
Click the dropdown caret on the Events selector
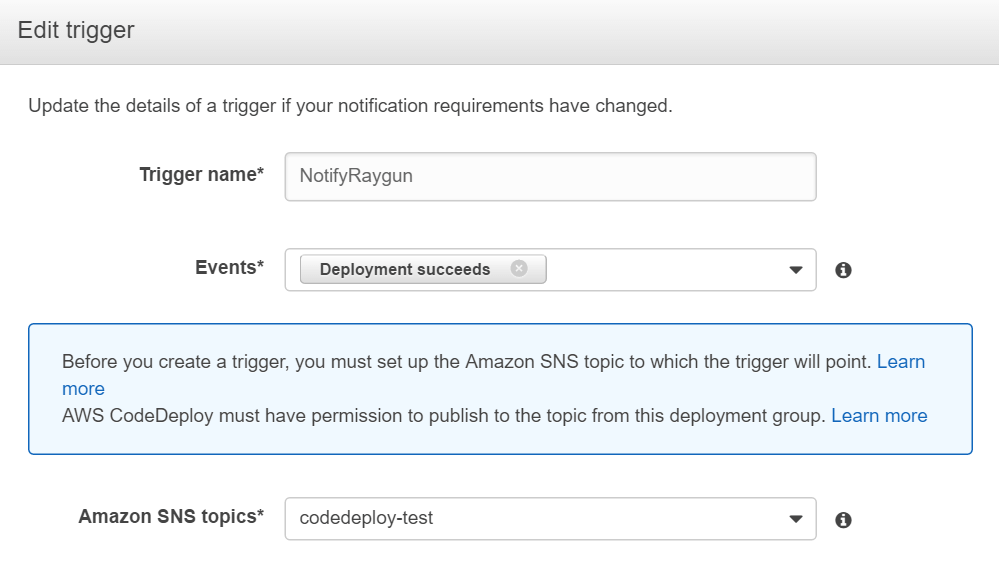coord(795,269)
